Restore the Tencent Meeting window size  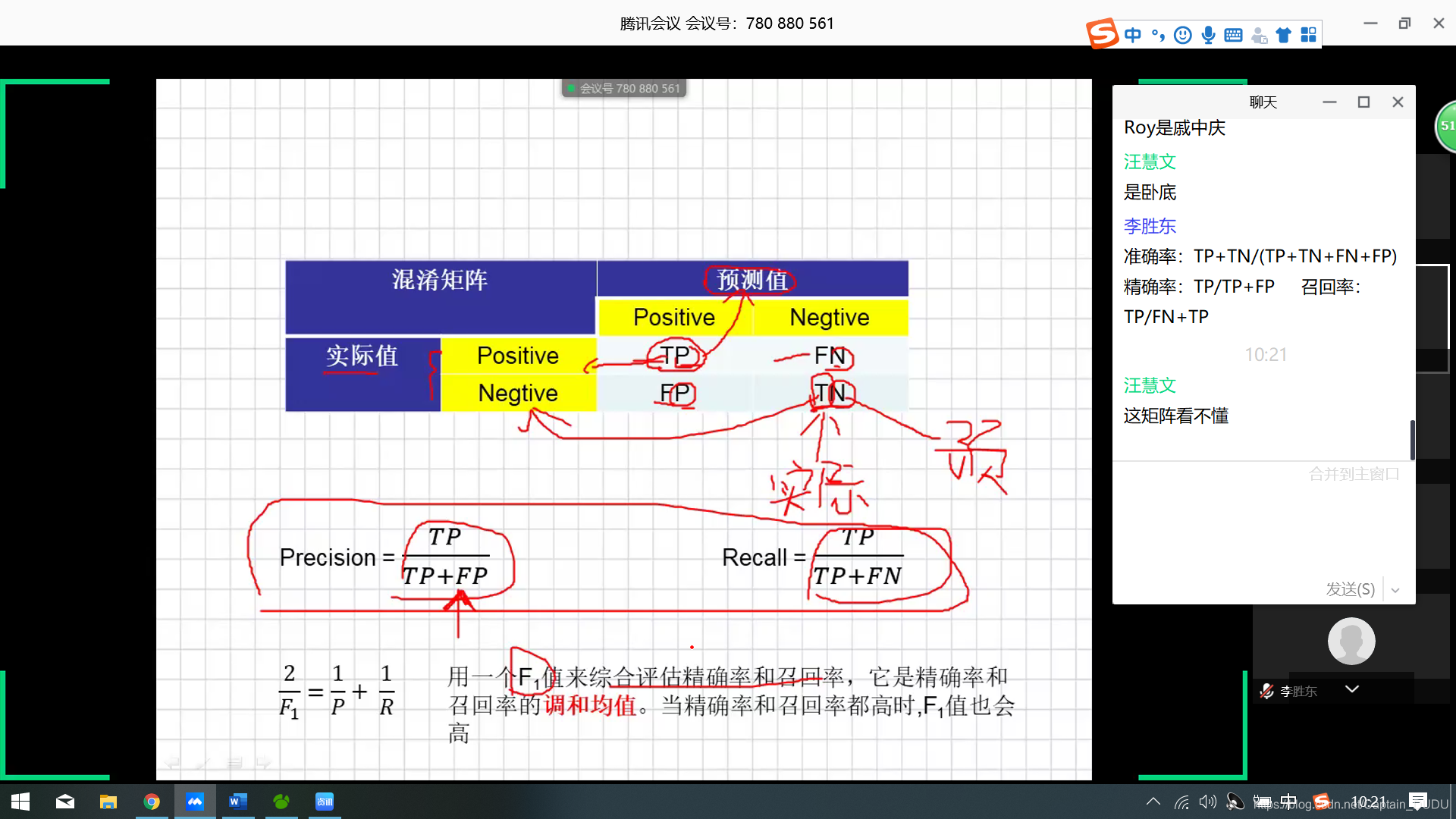pyautogui.click(x=1404, y=24)
